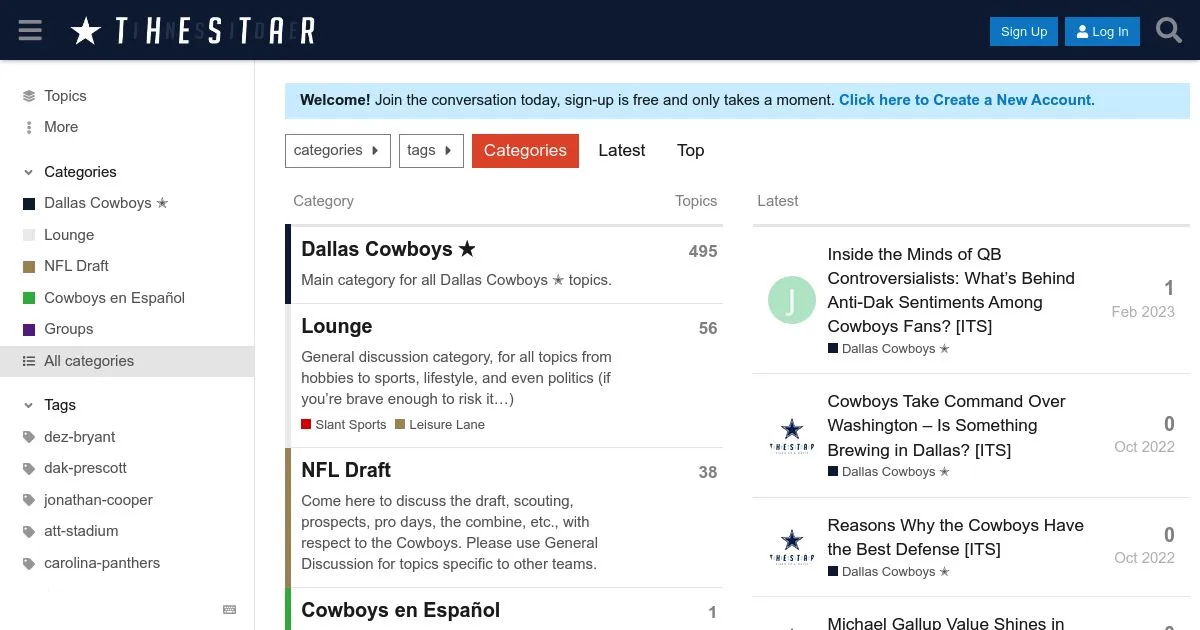Screen dimensions: 1200x630
Task: Click the Sign Up button
Action: coord(1024,31)
